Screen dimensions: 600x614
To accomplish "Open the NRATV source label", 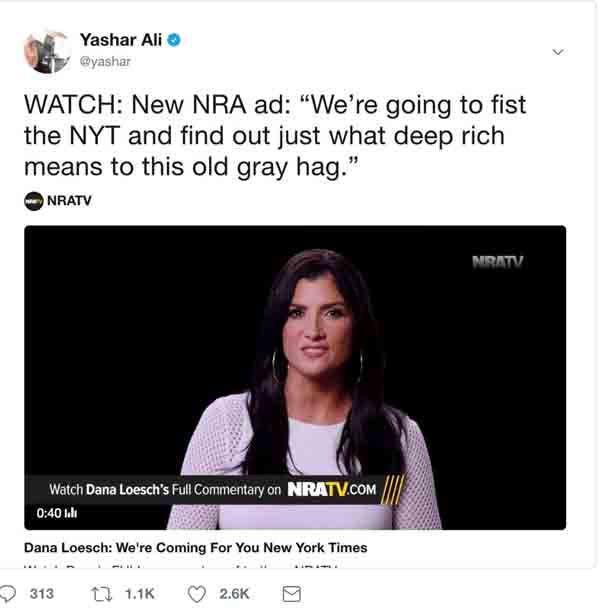I will (69, 200).
